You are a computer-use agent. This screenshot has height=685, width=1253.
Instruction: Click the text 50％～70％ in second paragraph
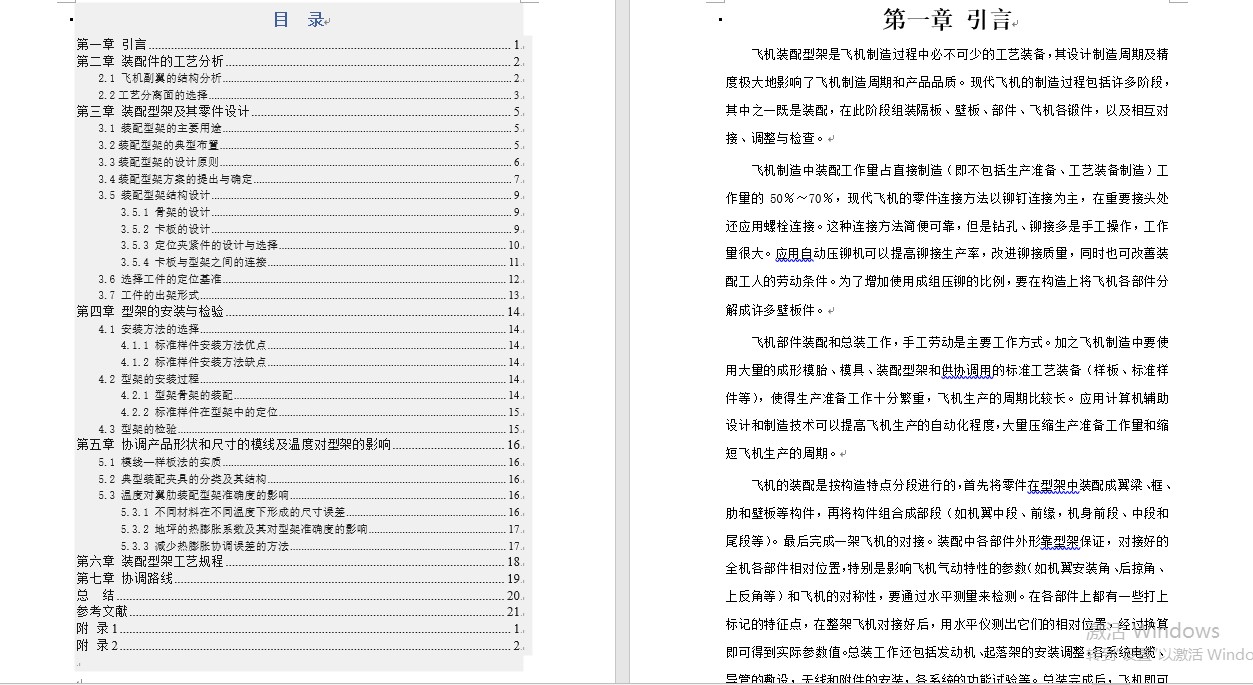(x=803, y=199)
